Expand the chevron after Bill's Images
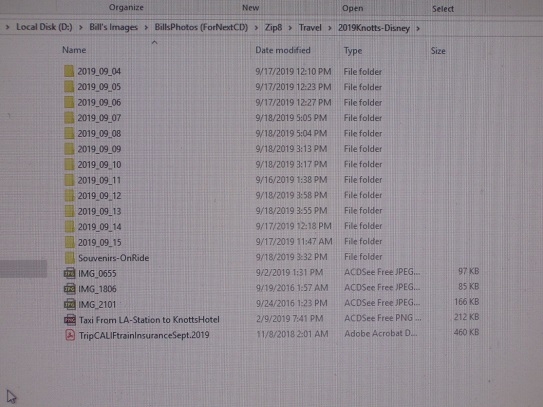 coord(146,27)
